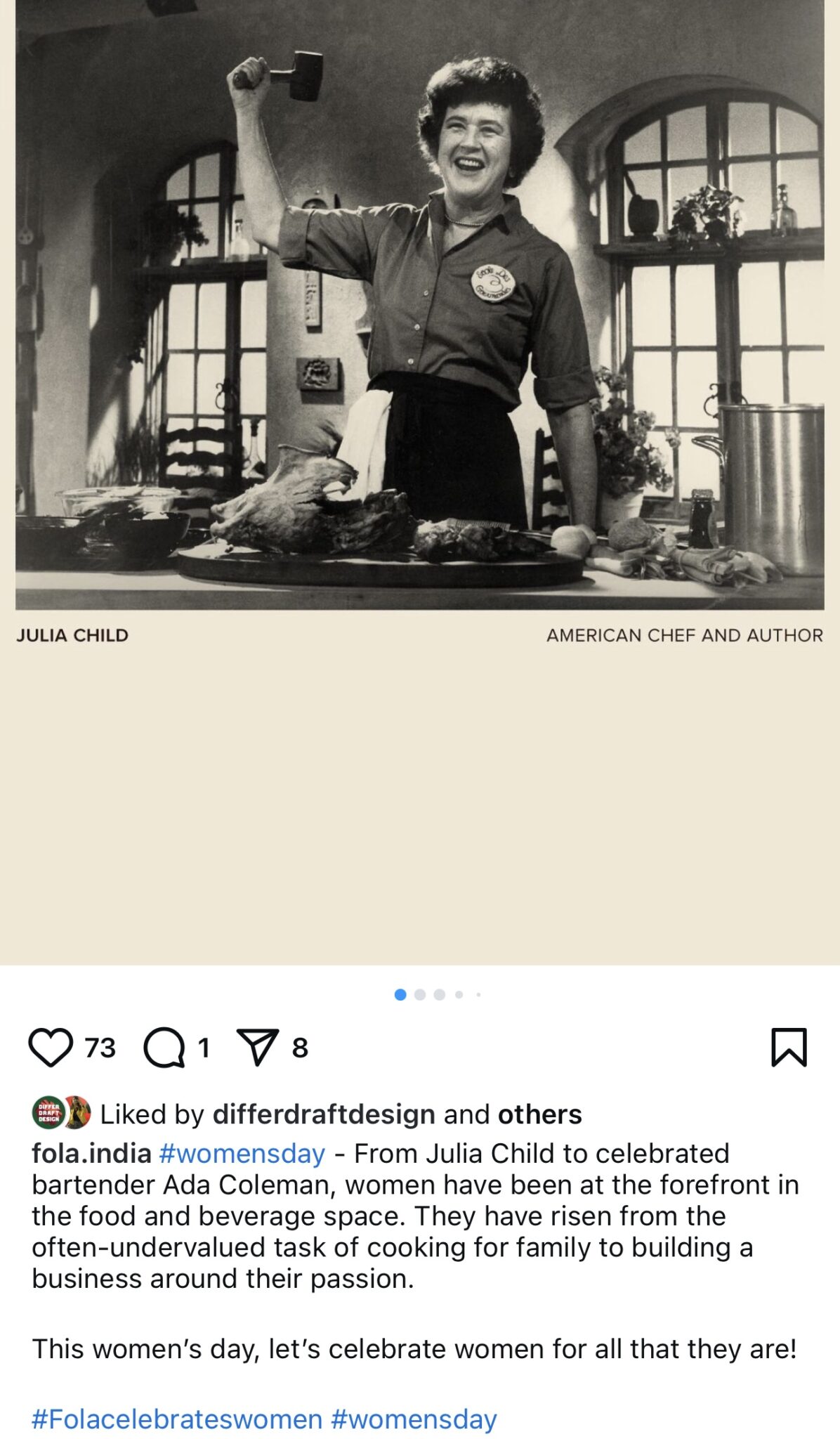This screenshot has height=1439, width=840.
Task: Tap the second liker avatar beside Liked by
Action: coord(77,1114)
